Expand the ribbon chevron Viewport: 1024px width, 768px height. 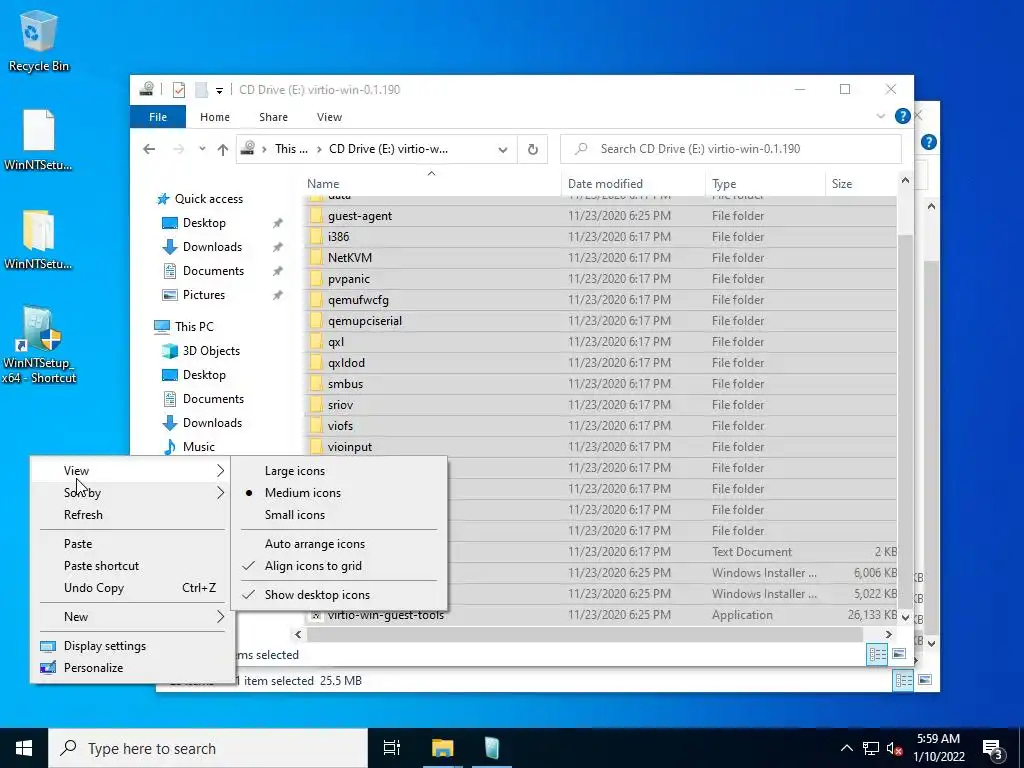pyautogui.click(x=880, y=116)
